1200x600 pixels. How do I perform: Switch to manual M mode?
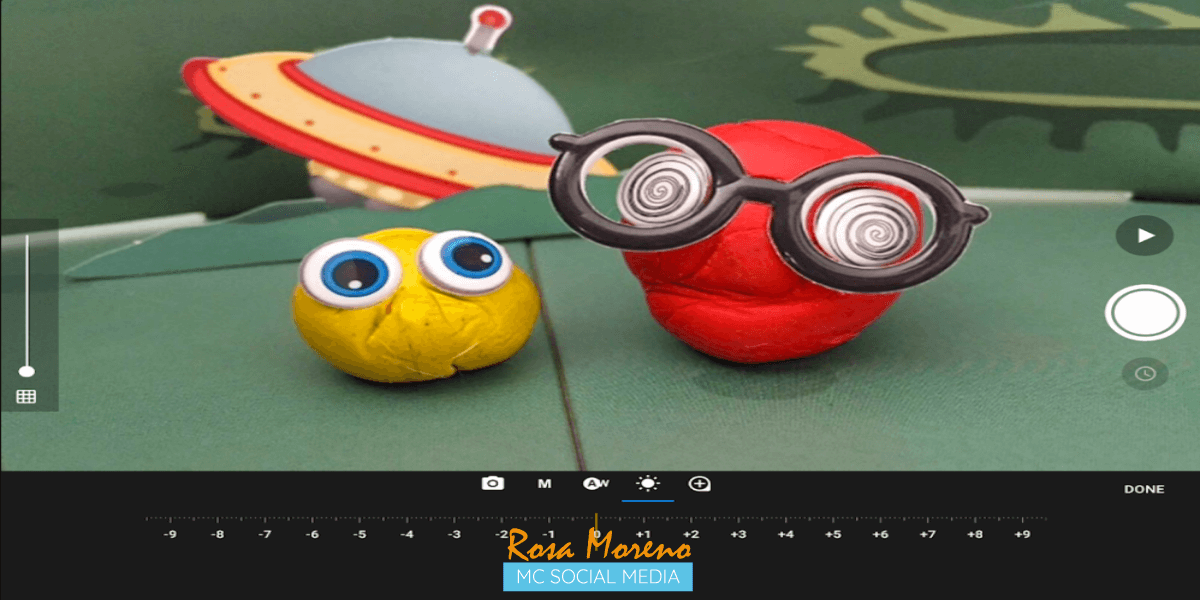(545, 484)
